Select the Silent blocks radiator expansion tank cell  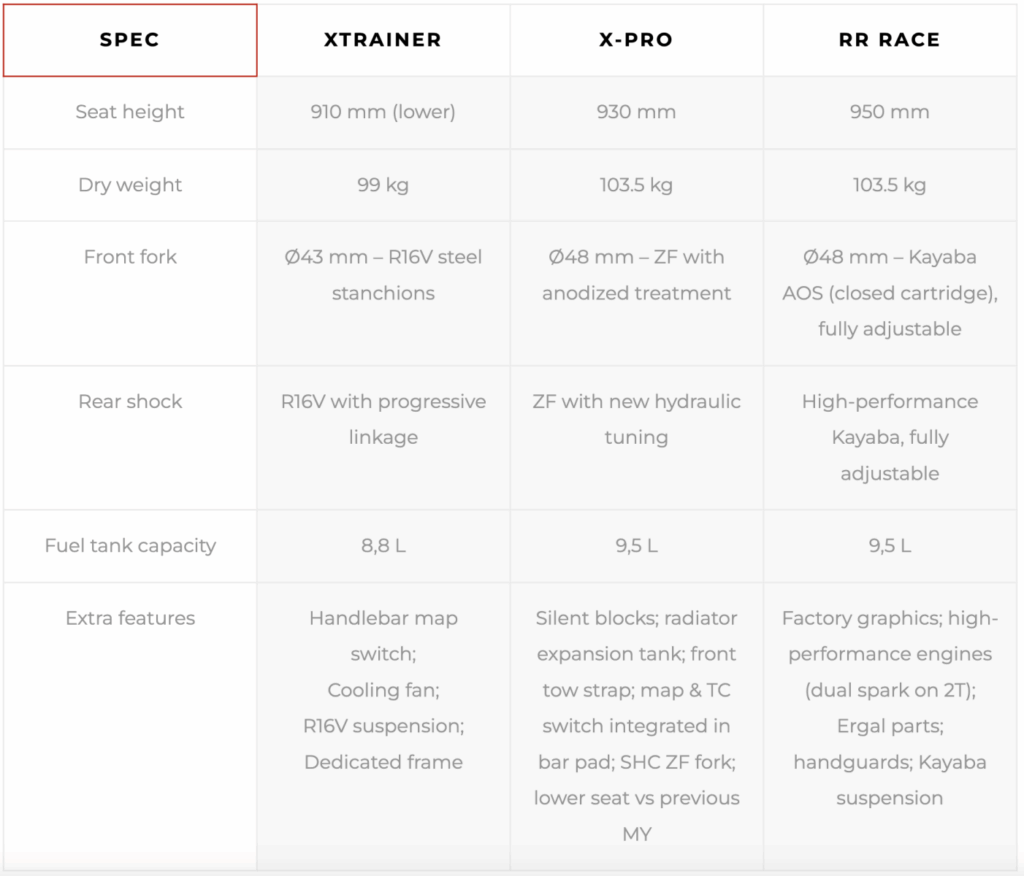(x=637, y=726)
